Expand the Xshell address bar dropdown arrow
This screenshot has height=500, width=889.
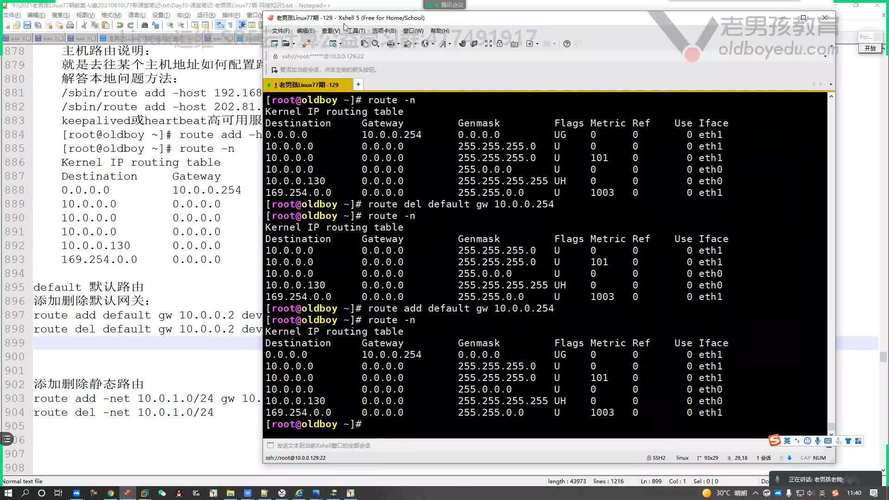coord(826,56)
